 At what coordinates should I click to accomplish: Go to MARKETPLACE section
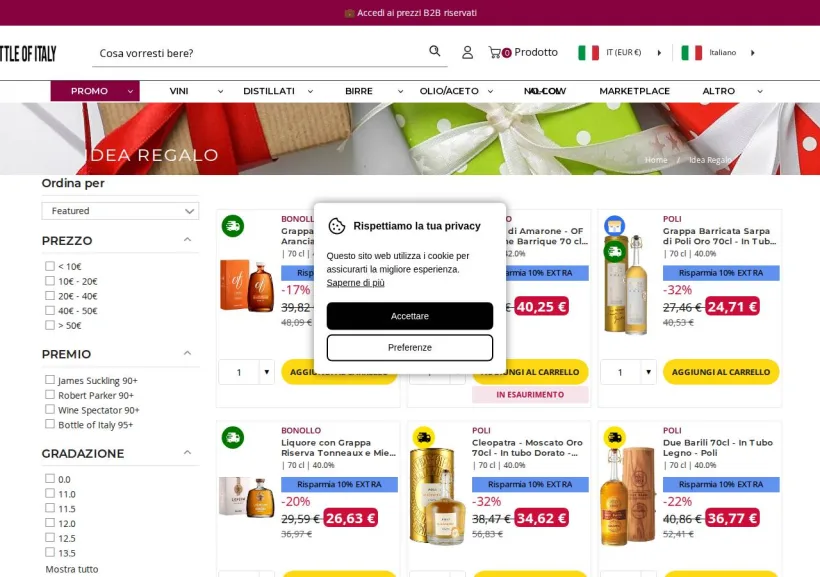click(x=634, y=91)
